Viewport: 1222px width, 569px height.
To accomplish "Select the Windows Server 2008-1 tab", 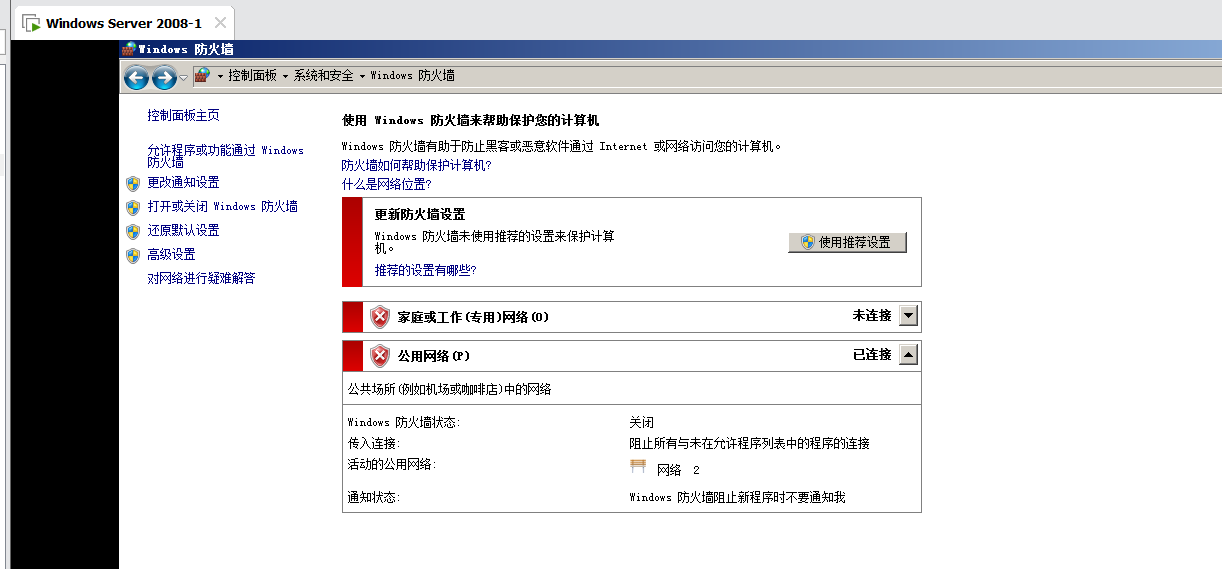I will click(x=124, y=23).
